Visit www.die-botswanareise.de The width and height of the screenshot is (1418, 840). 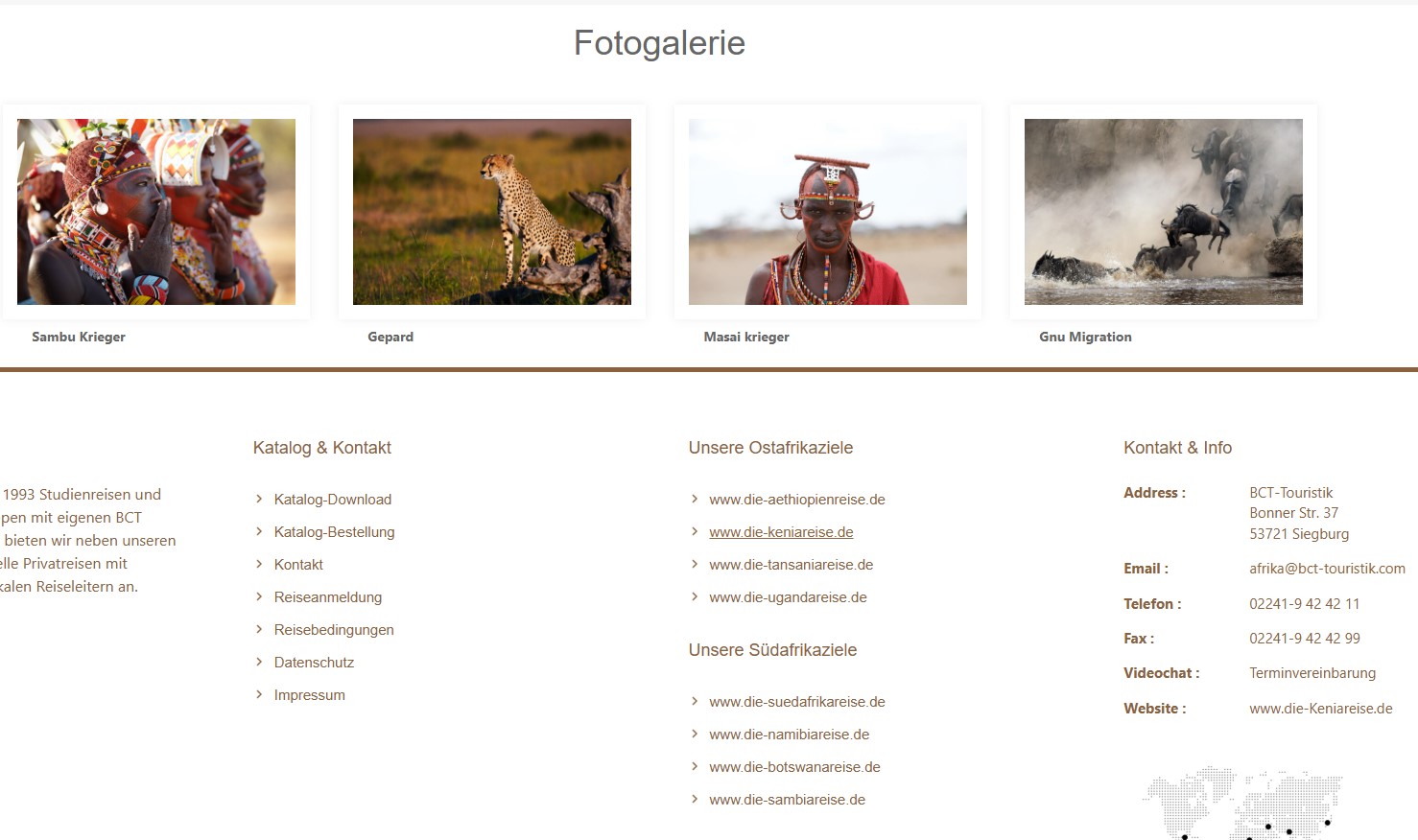[794, 767]
